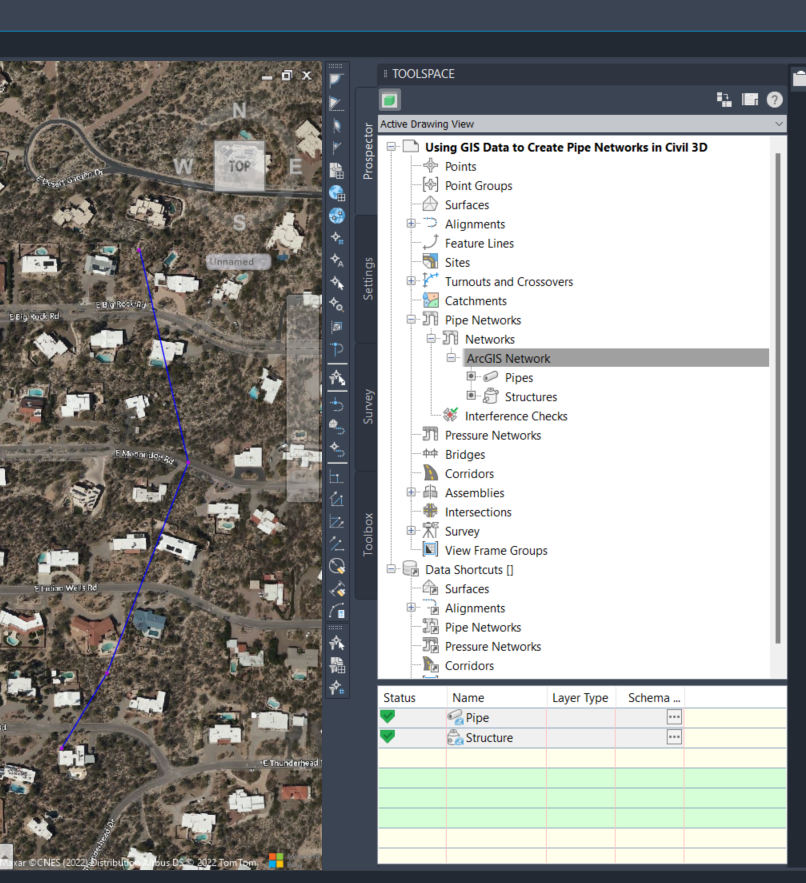The height and width of the screenshot is (883, 806).
Task: Collapse the ArcGIS Network node
Action: (x=451, y=358)
